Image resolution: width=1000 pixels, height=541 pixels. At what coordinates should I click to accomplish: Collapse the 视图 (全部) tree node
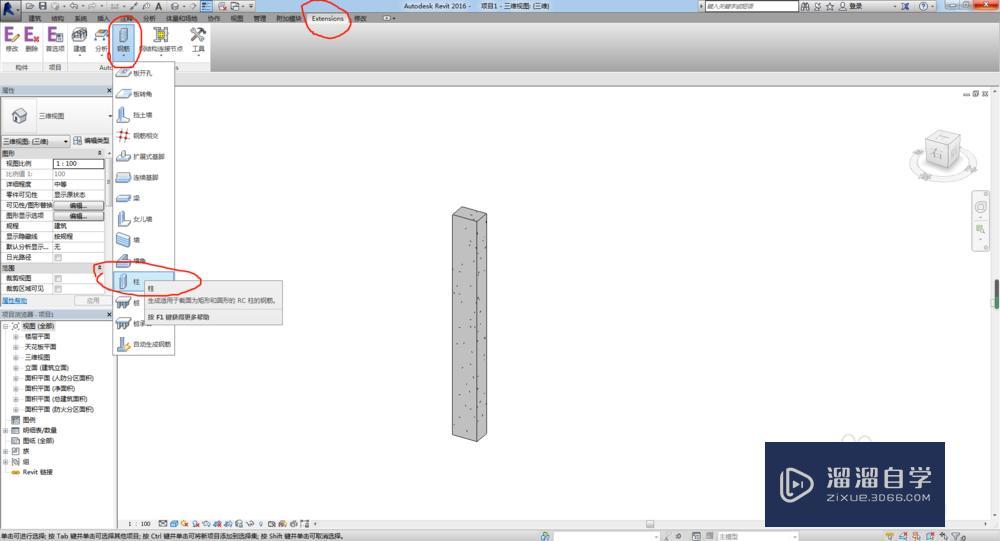point(6,326)
